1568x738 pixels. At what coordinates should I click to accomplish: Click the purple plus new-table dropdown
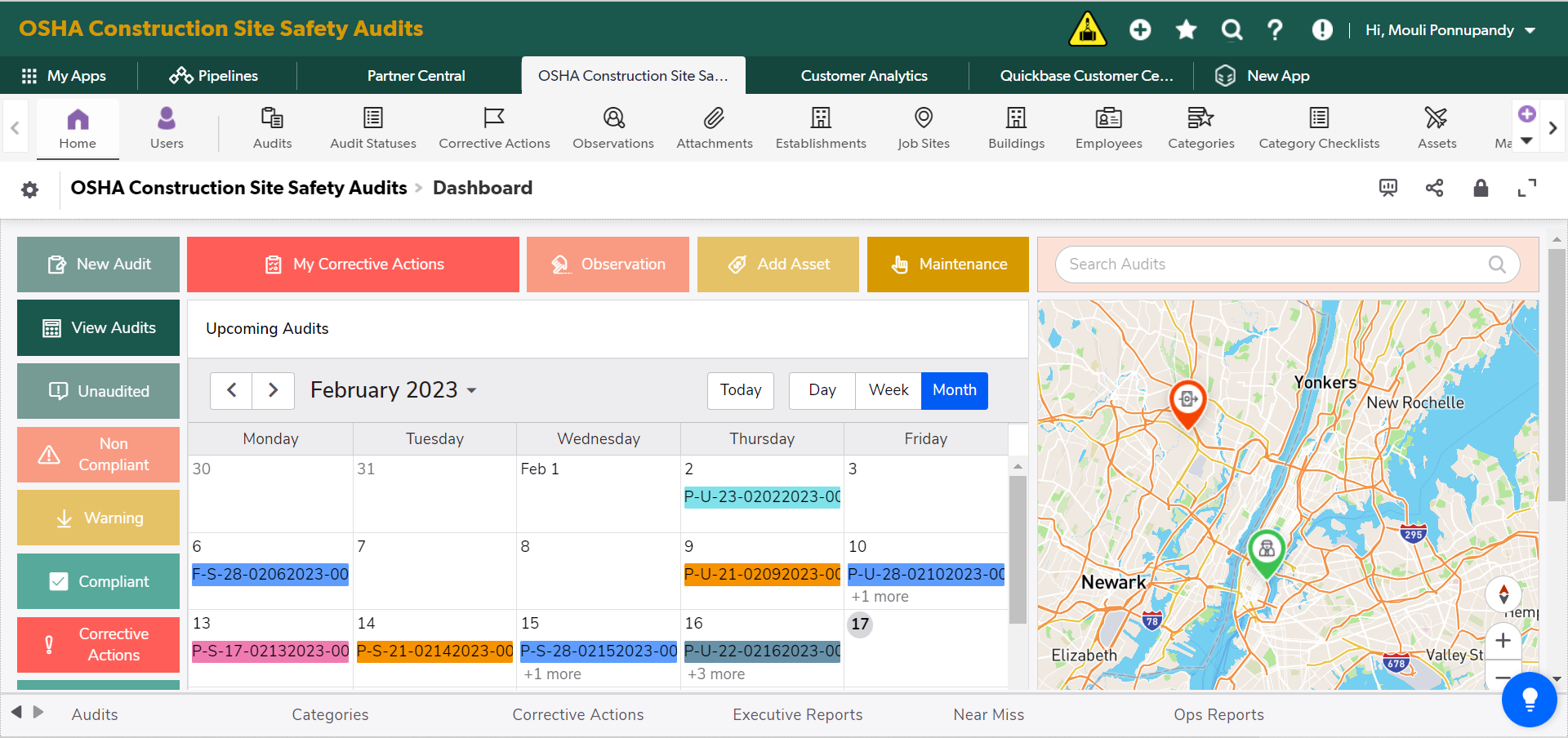(x=1526, y=125)
